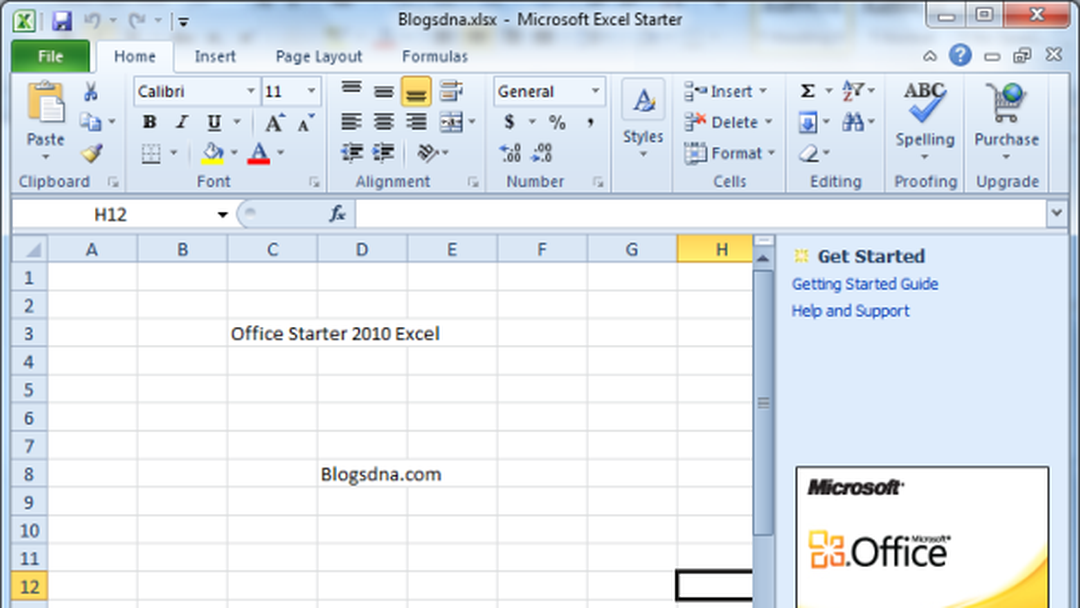Click the Paste clipboard icon
Viewport: 1080px width, 608px height.
point(45,103)
